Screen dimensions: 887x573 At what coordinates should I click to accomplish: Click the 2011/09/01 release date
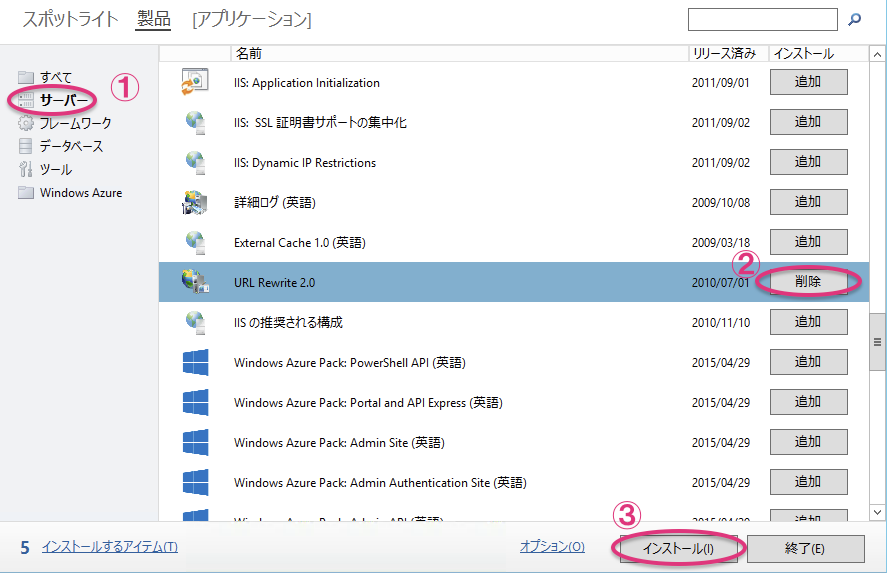click(x=721, y=83)
